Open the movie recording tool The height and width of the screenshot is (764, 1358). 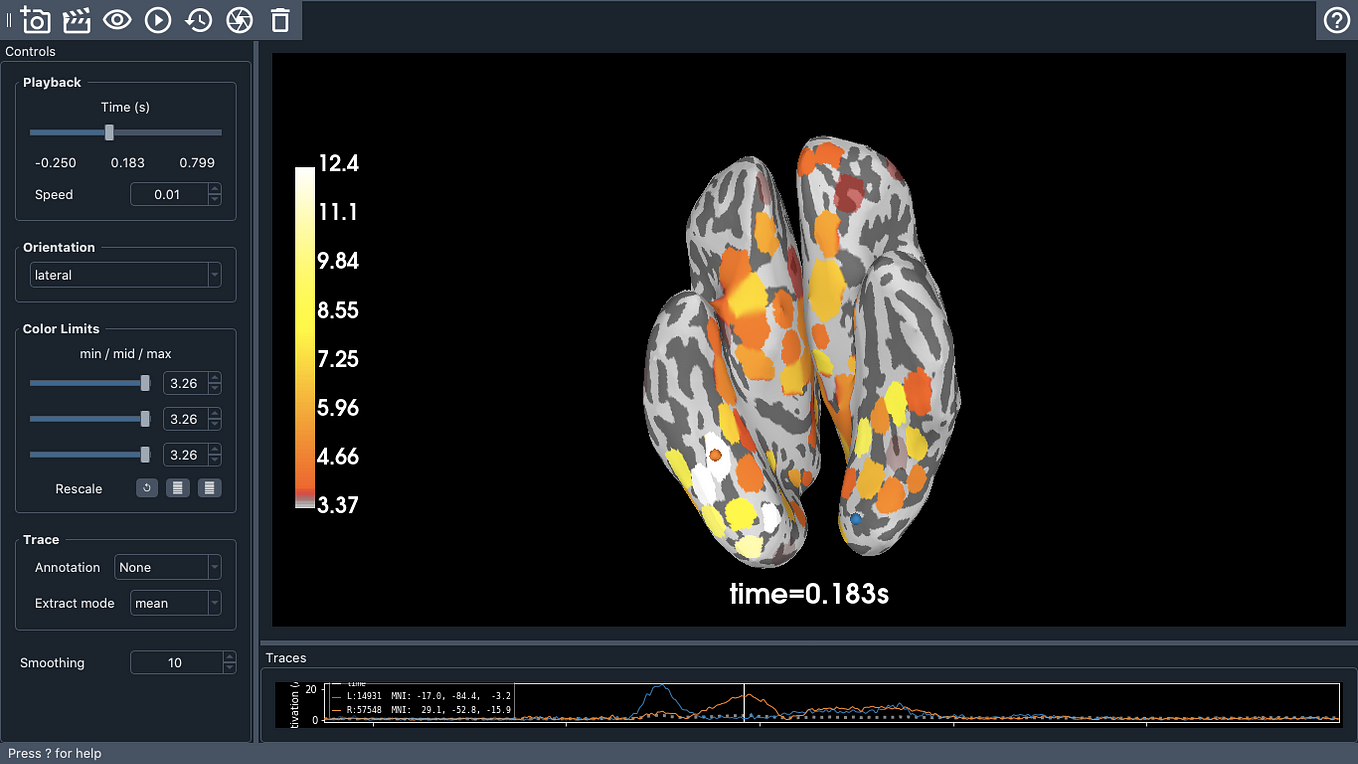click(76, 20)
